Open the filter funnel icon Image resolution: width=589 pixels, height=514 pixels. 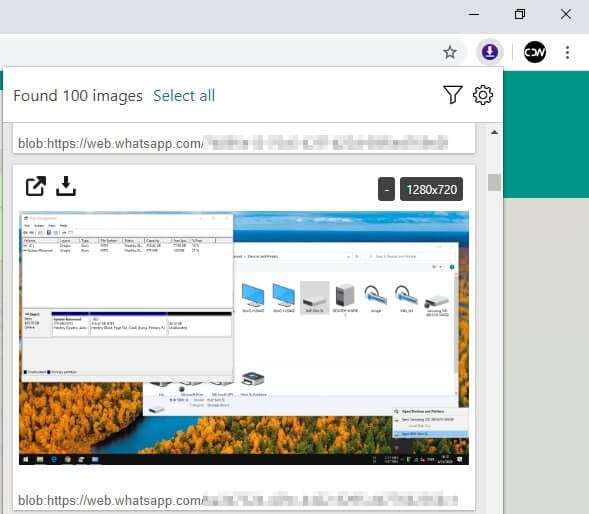(453, 95)
